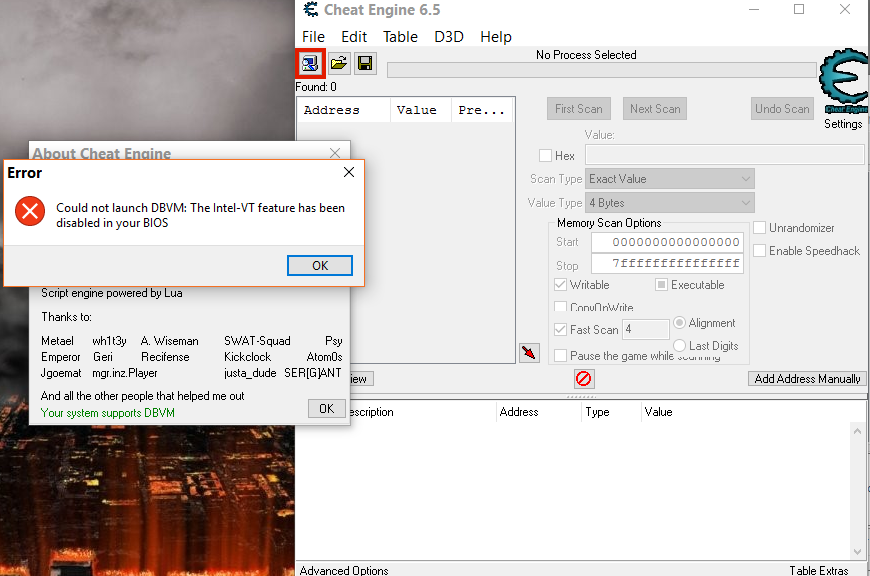Click address table scrollbar down arrow
Screen dimensions: 870x576
tap(857, 552)
